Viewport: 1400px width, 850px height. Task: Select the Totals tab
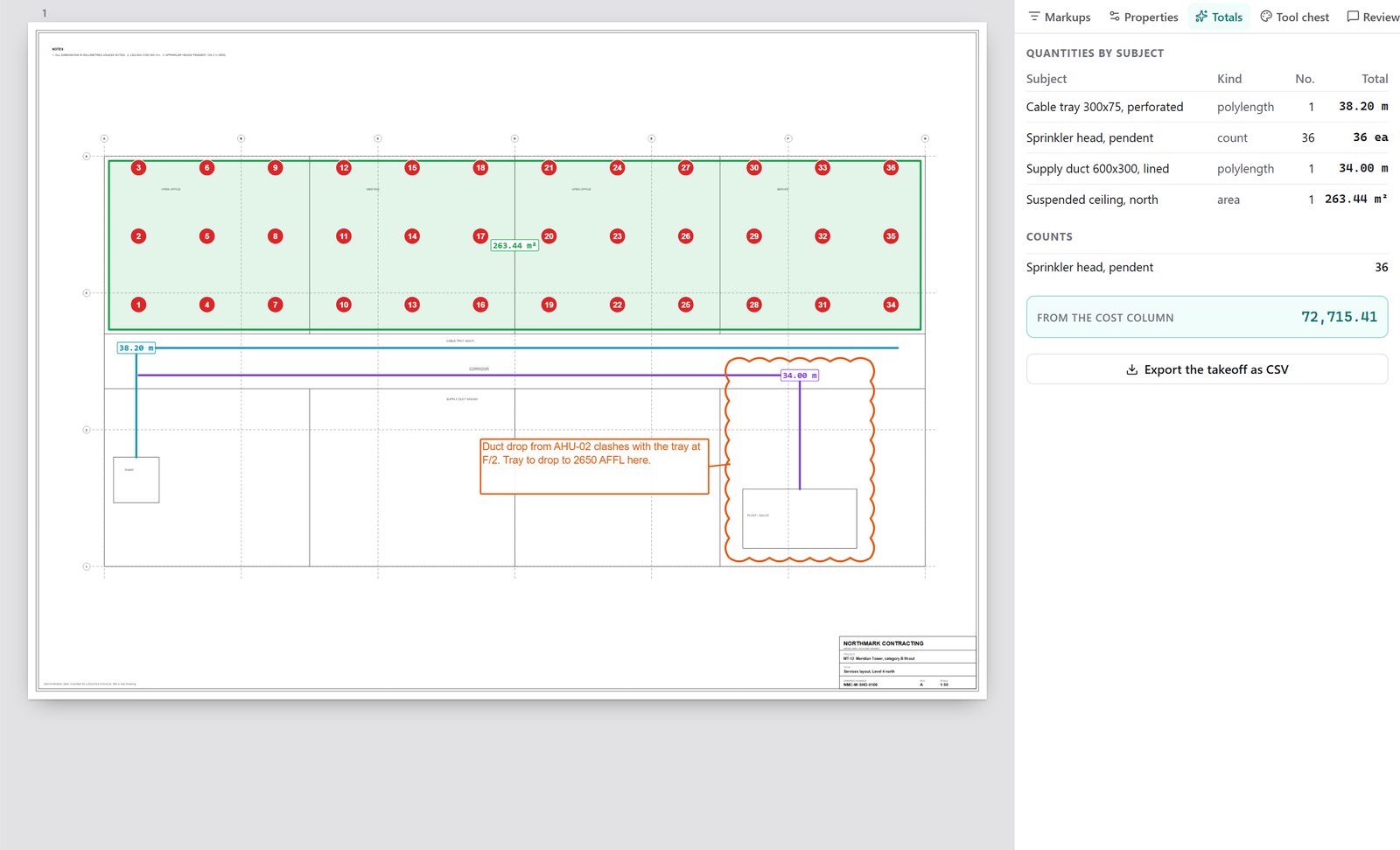[x=1219, y=17]
